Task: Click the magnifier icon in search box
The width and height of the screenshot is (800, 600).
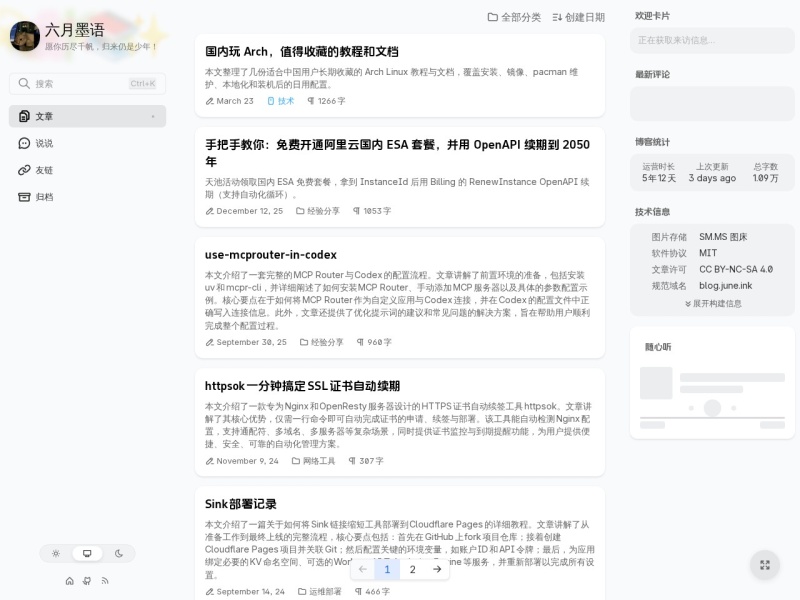Action: [x=24, y=84]
